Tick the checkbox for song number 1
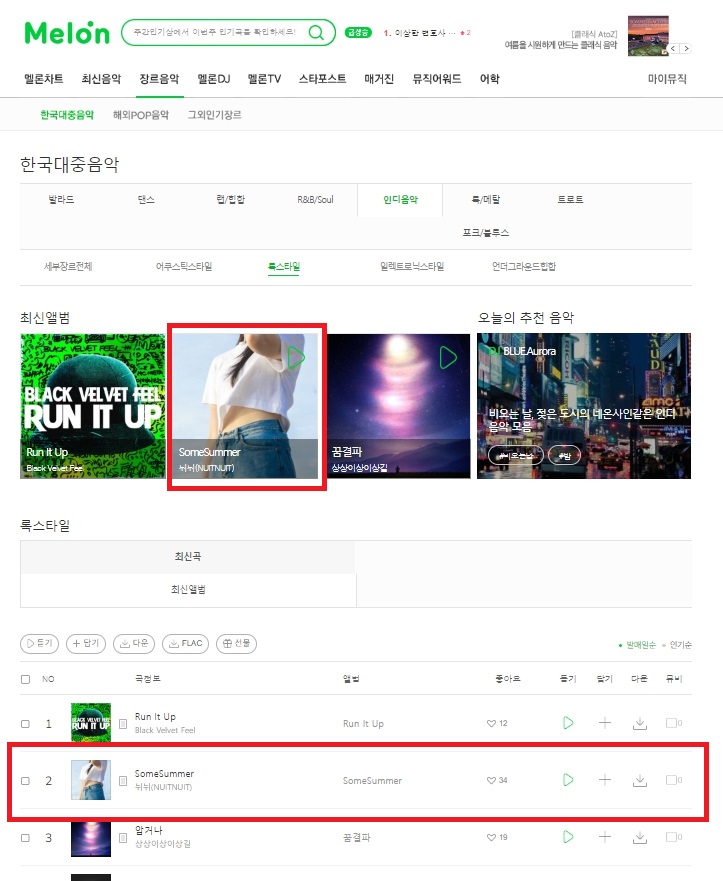This screenshot has width=723, height=881. [x=25, y=724]
